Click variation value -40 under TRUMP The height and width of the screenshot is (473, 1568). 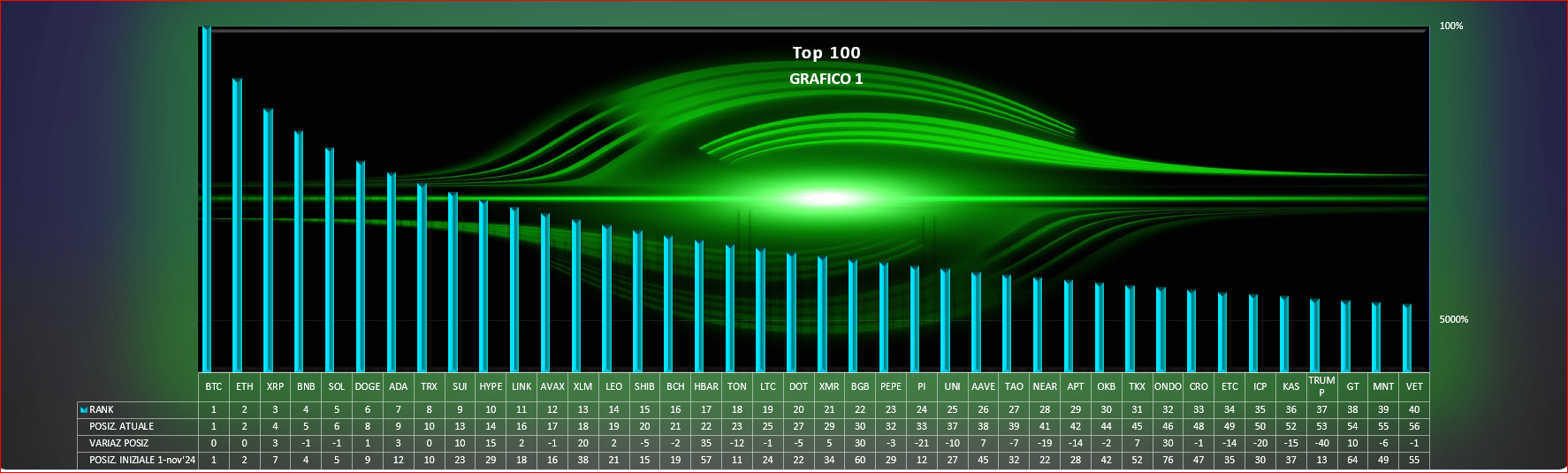1322,444
